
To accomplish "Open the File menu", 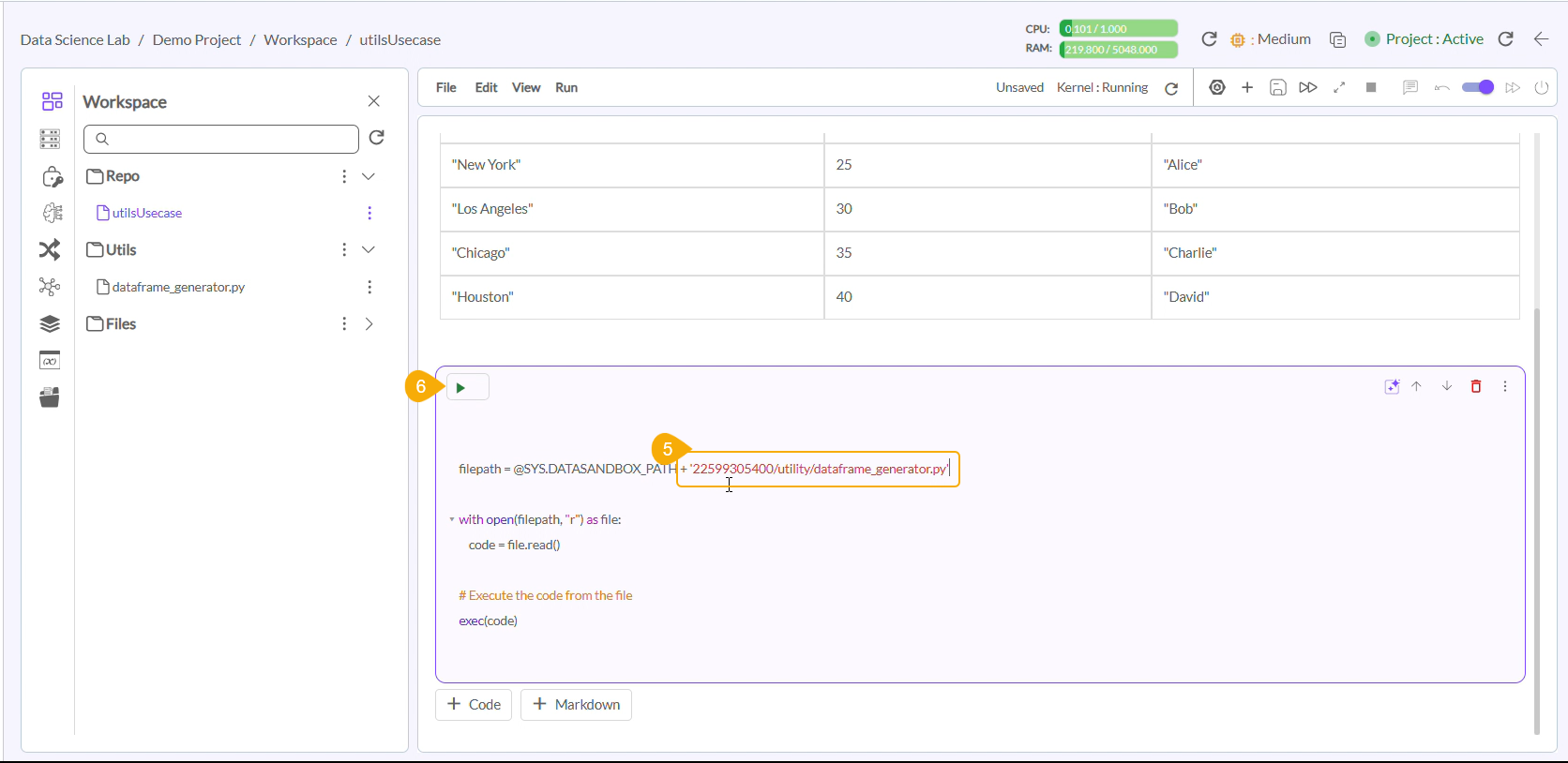I will [445, 87].
